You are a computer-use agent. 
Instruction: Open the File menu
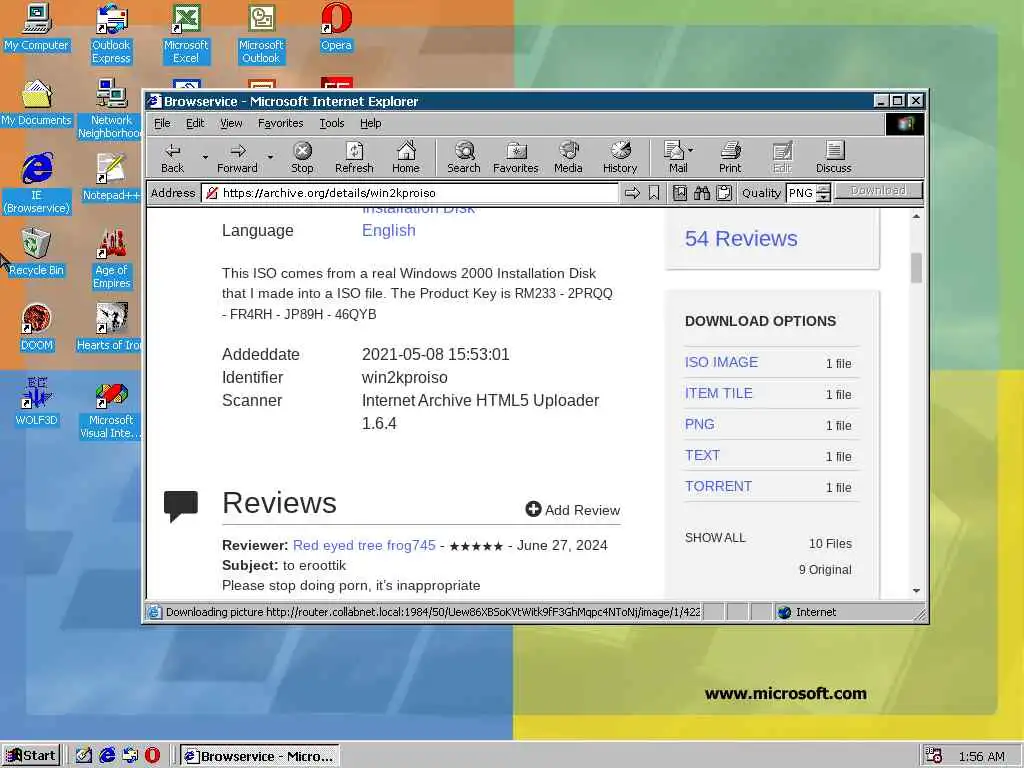(x=162, y=123)
